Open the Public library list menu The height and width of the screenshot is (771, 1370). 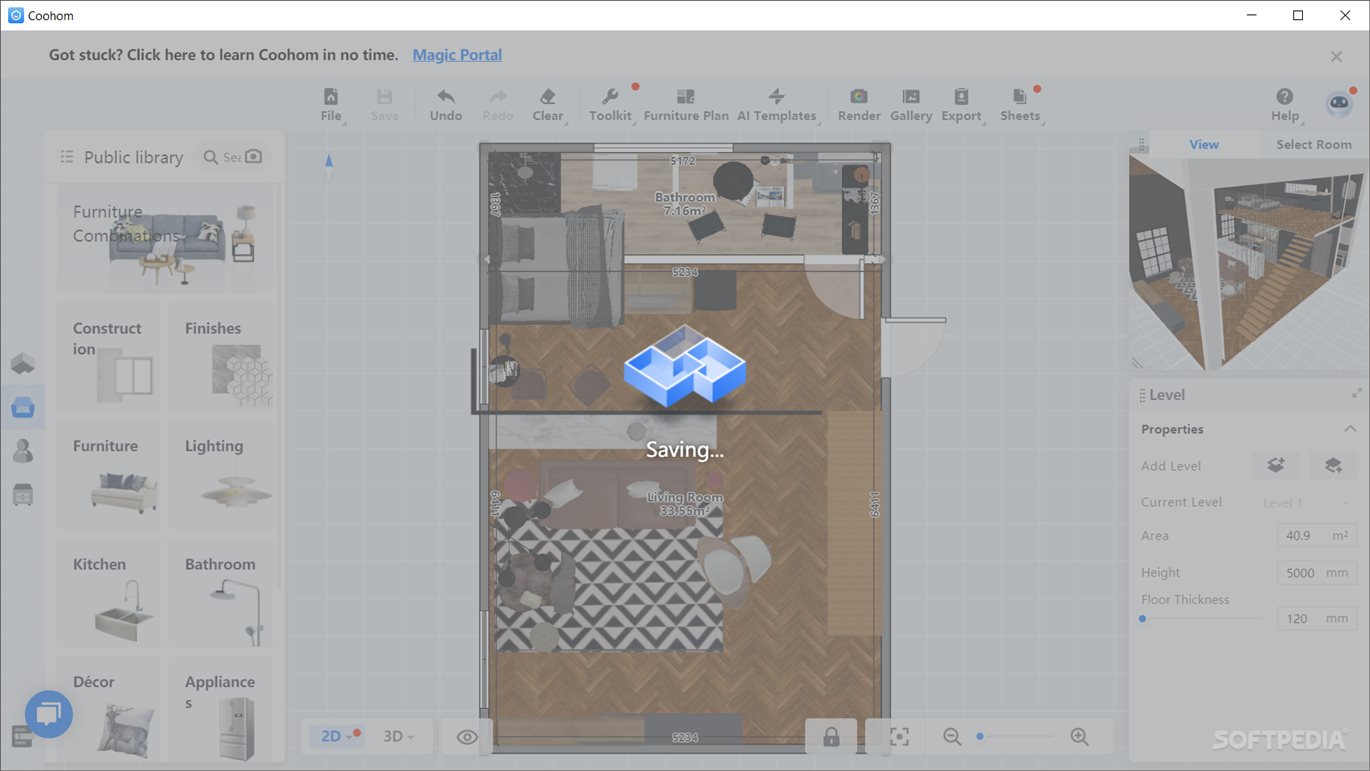[x=67, y=157]
